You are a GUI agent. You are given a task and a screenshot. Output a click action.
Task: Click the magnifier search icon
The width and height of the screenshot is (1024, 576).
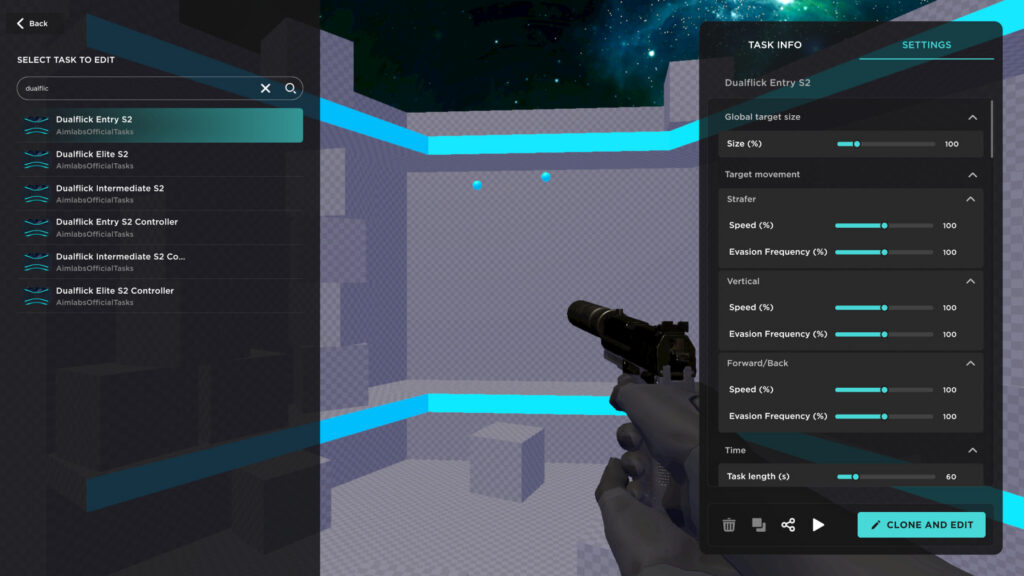pyautogui.click(x=290, y=88)
